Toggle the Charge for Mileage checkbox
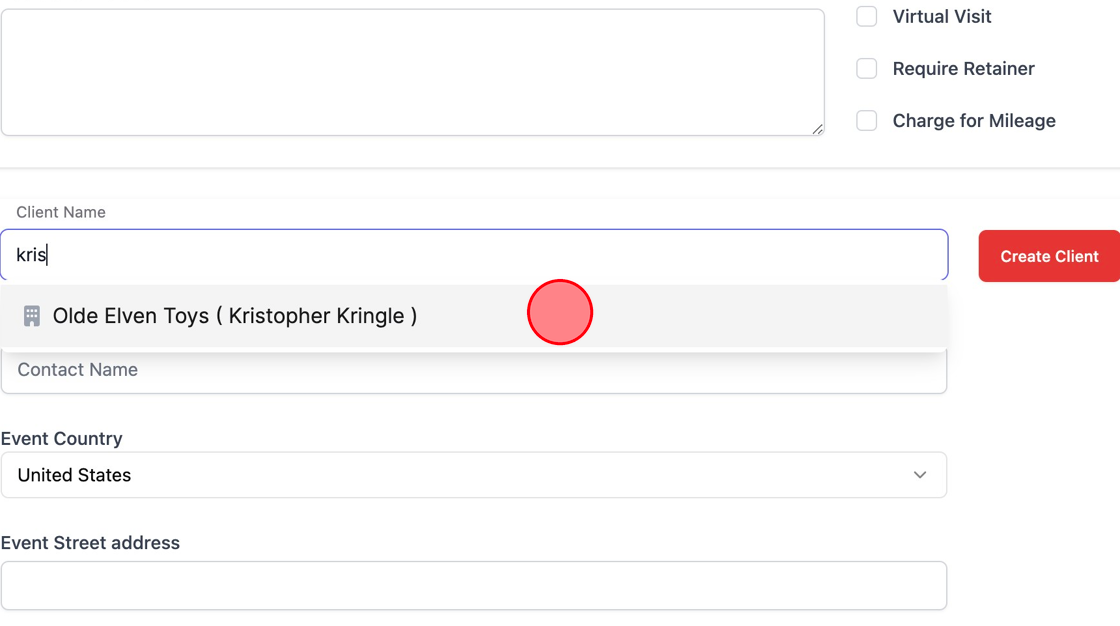Viewport: 1120px width, 626px height. (867, 120)
